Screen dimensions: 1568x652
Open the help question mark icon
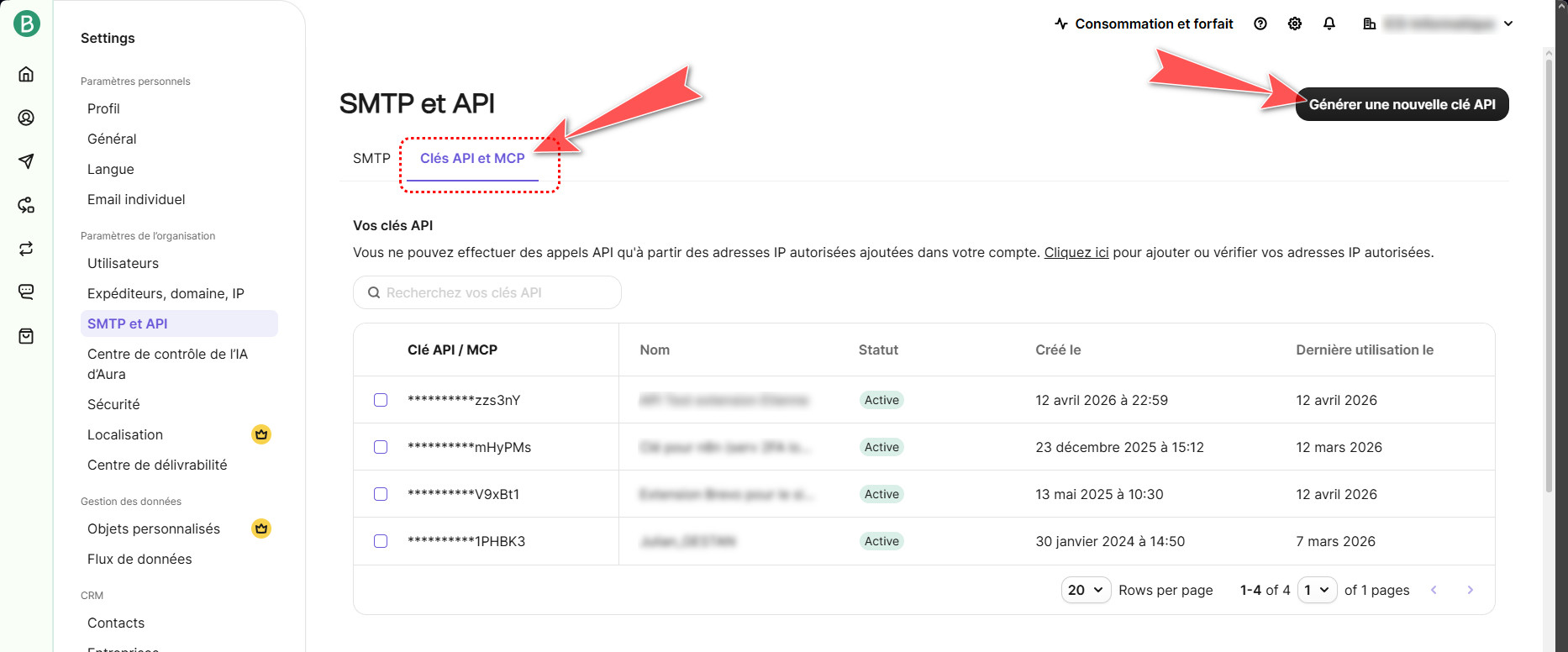click(1260, 24)
